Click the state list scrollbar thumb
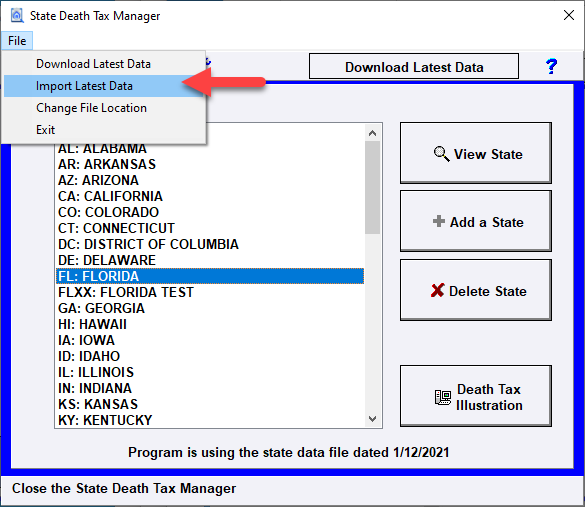Screen dimensions: 585x507 pyautogui.click(x=372, y=188)
